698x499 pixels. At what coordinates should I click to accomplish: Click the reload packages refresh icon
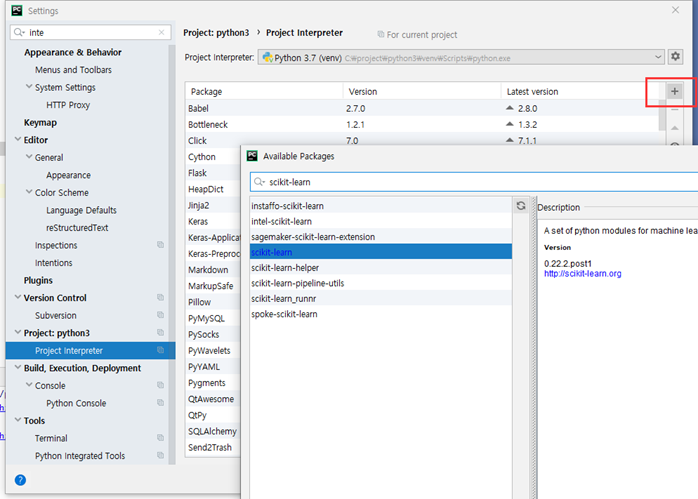520,206
